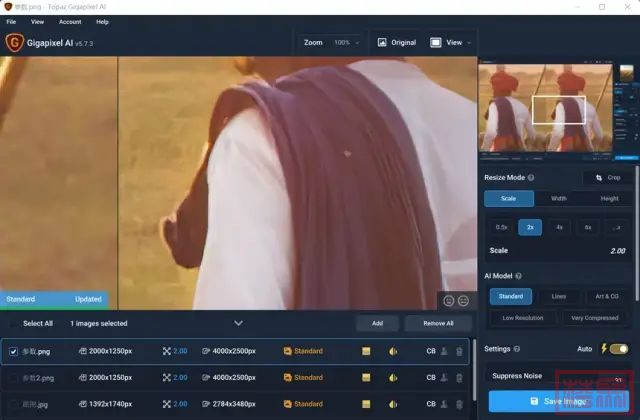
Task: Click the navigator preview thumbnail
Action: pos(545,108)
